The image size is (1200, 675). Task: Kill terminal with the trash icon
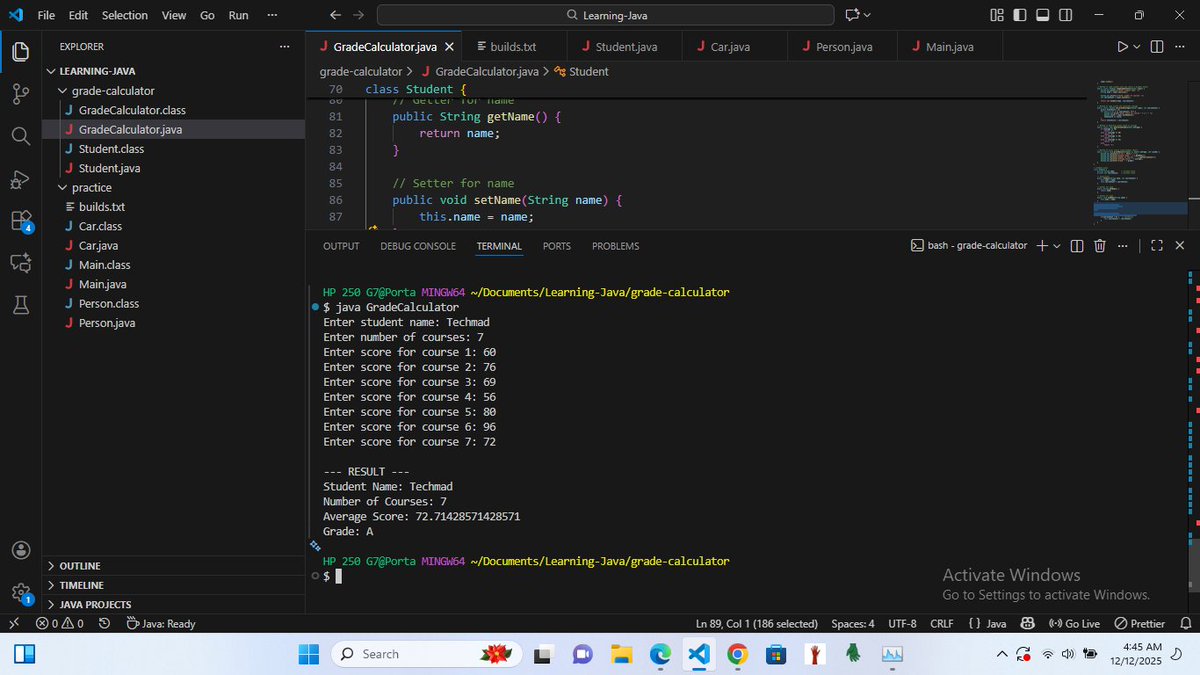(x=1099, y=246)
